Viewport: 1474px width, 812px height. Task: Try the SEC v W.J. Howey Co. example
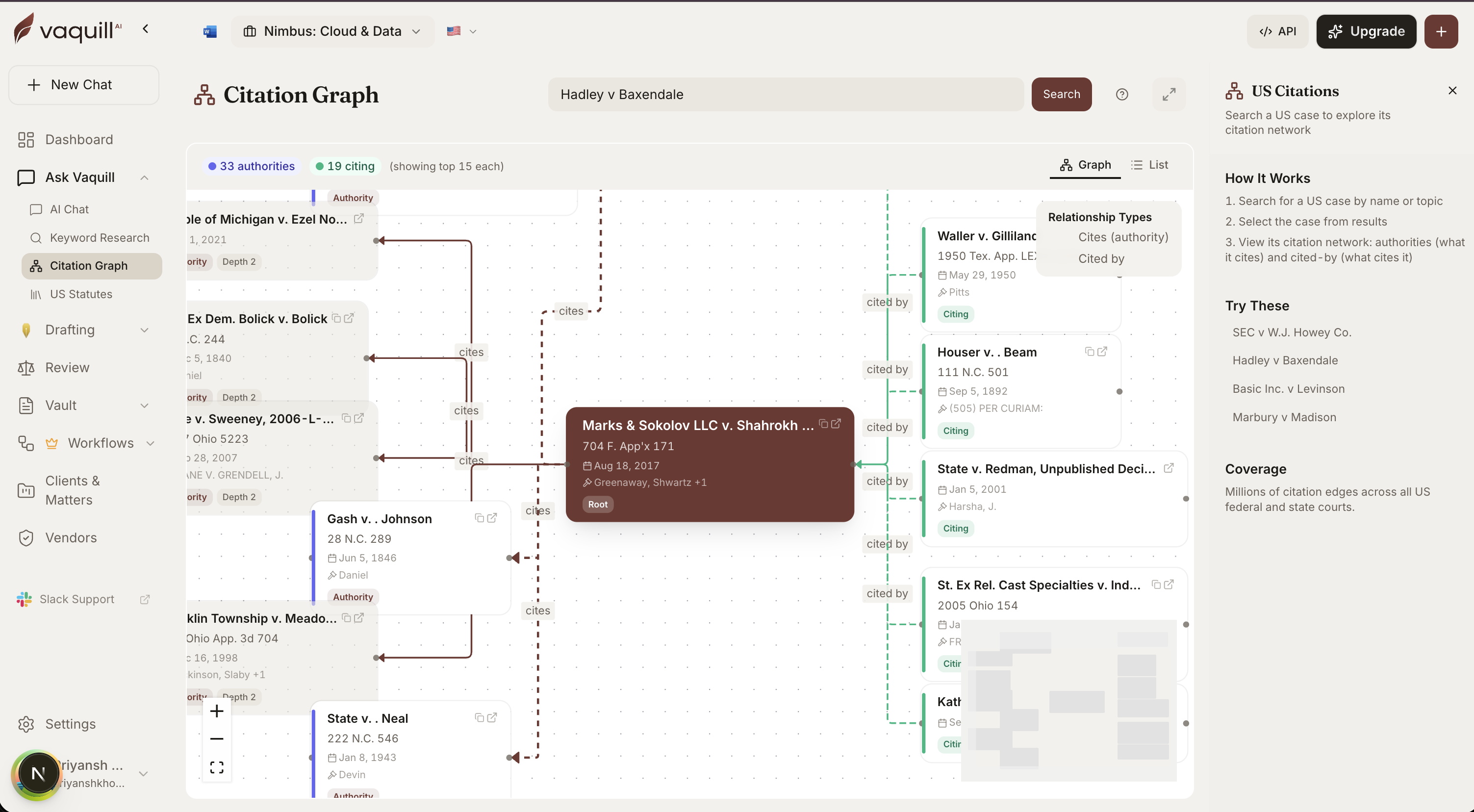1292,332
